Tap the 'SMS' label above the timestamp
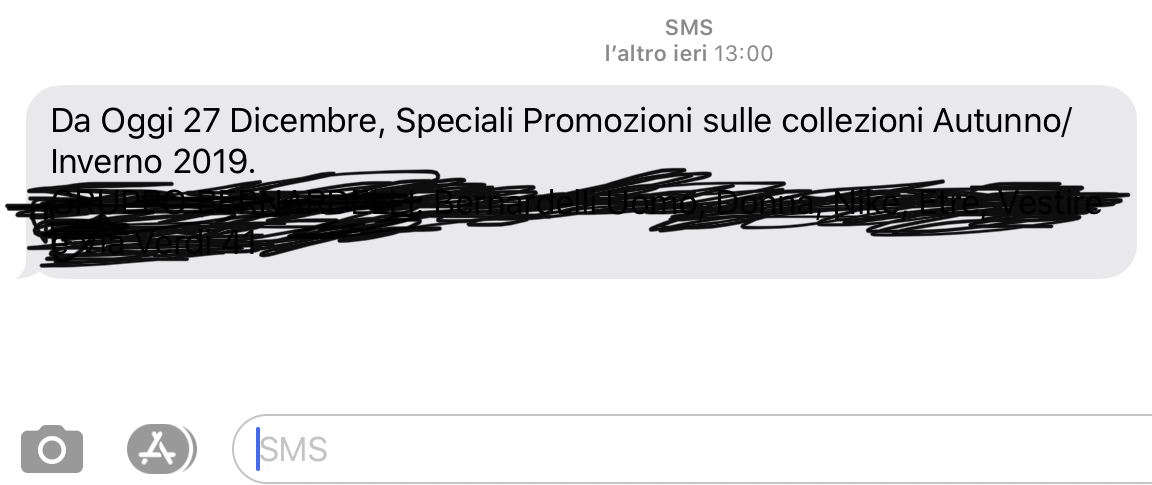The image size is (1152, 485). tap(688, 28)
